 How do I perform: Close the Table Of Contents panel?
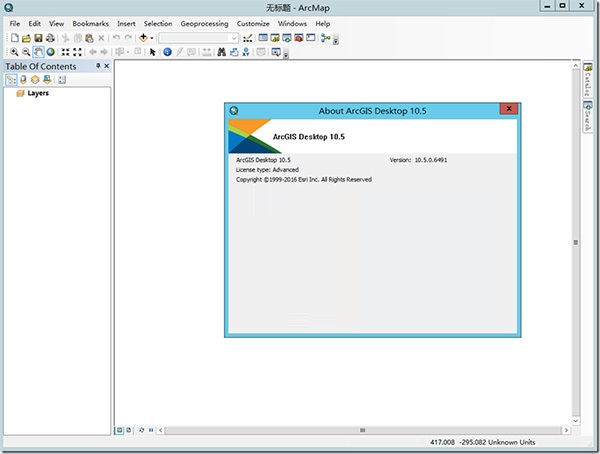click(x=107, y=66)
